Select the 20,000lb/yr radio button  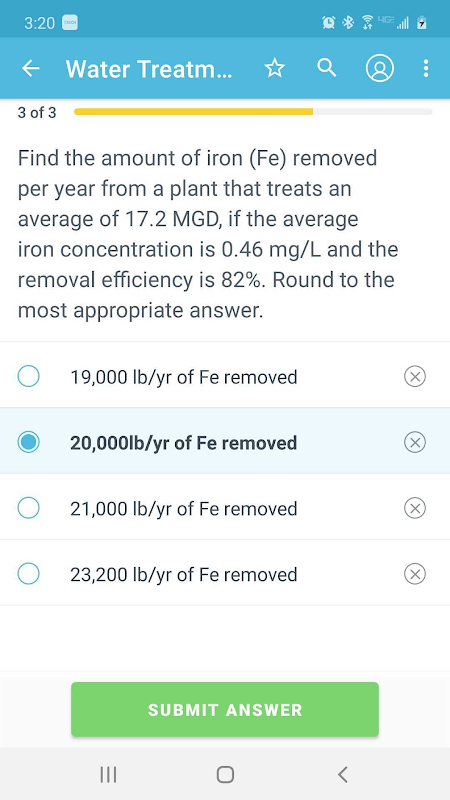pyautogui.click(x=29, y=442)
